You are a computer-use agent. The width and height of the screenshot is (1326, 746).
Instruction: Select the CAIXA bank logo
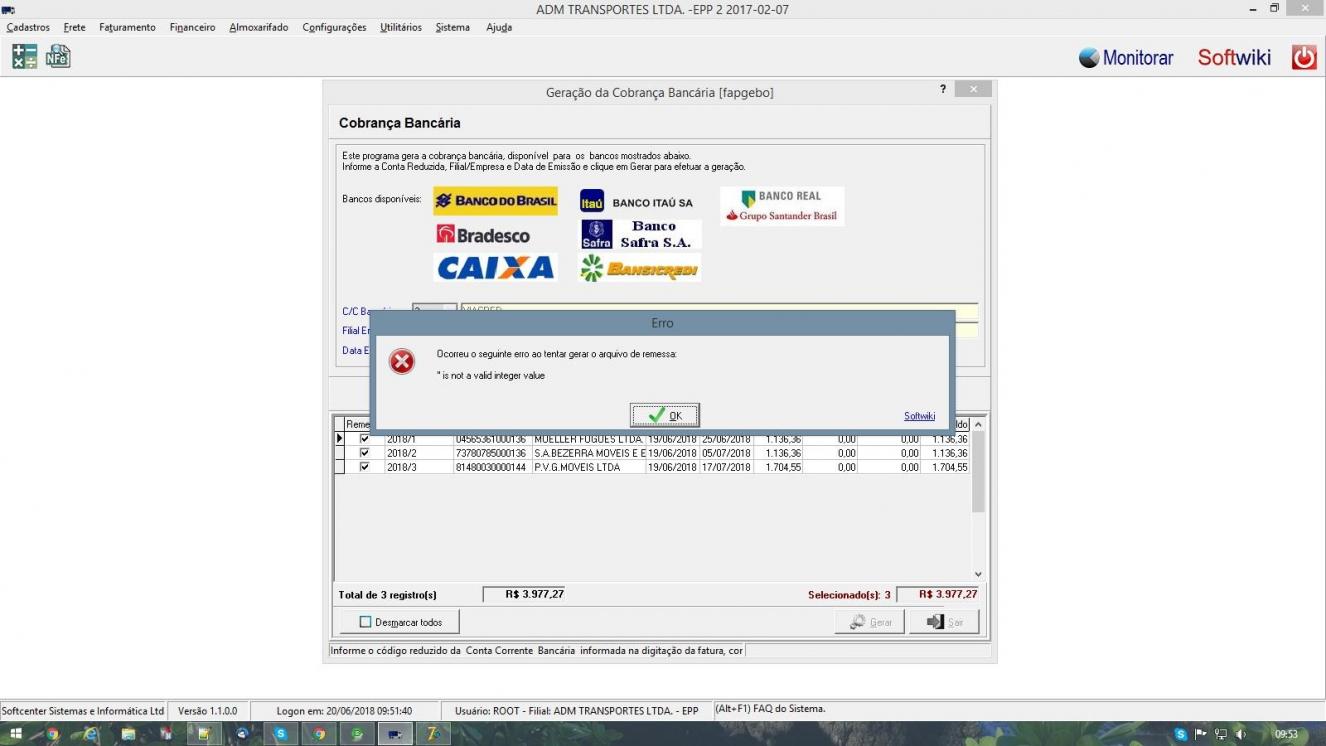(x=495, y=268)
